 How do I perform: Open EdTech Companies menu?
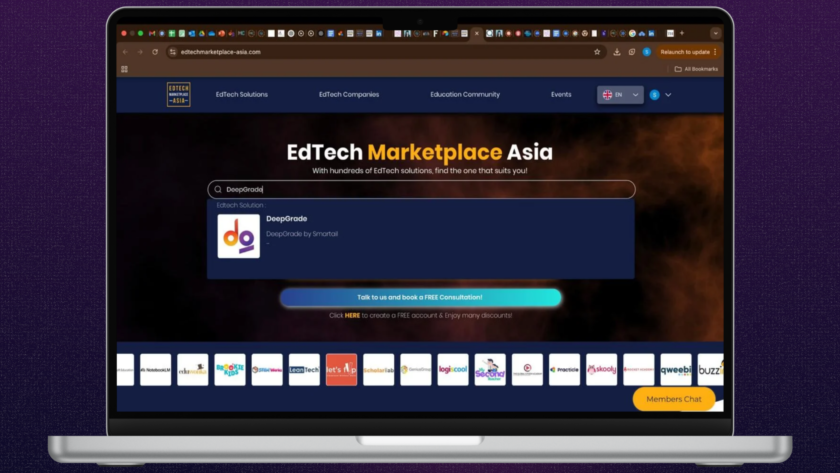349,94
